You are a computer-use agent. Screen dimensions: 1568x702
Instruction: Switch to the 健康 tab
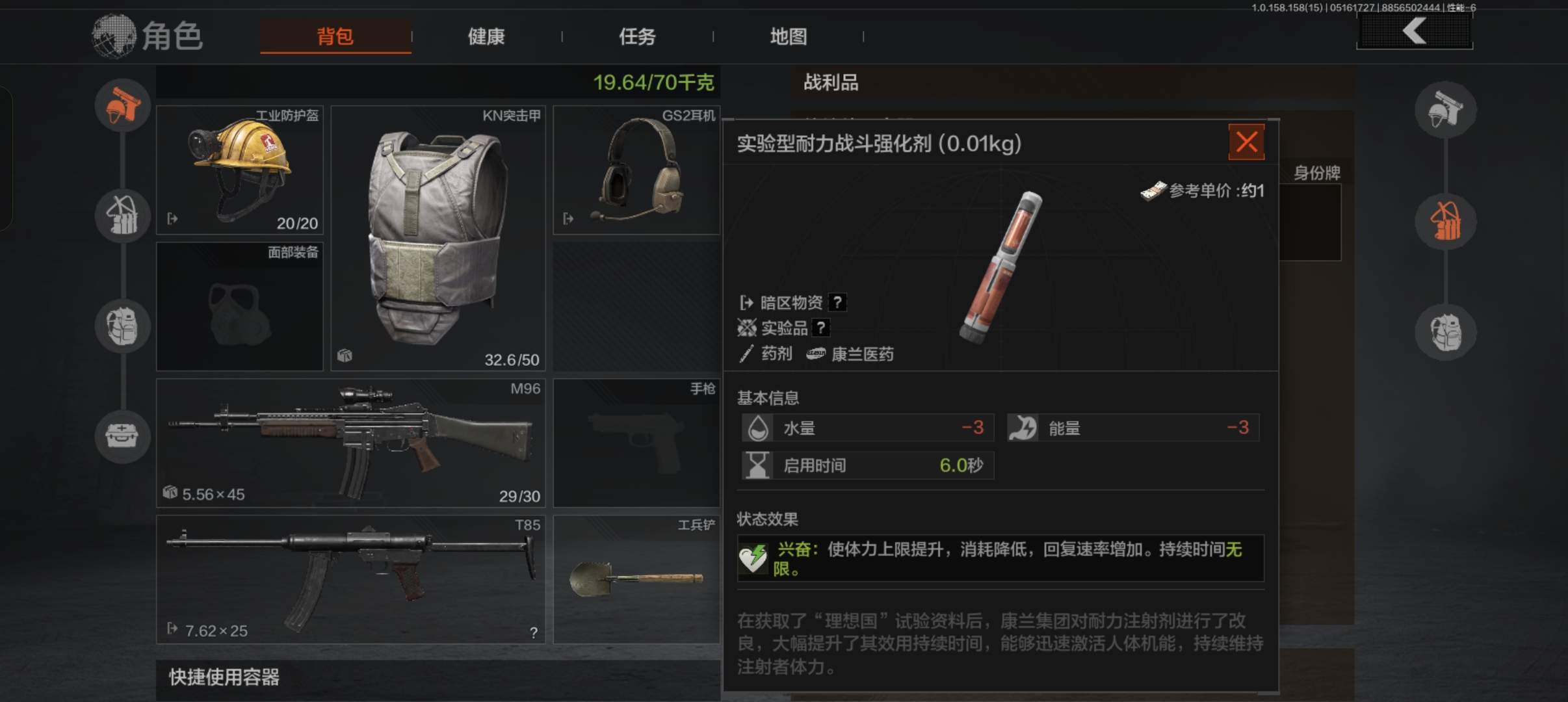pyautogui.click(x=486, y=36)
